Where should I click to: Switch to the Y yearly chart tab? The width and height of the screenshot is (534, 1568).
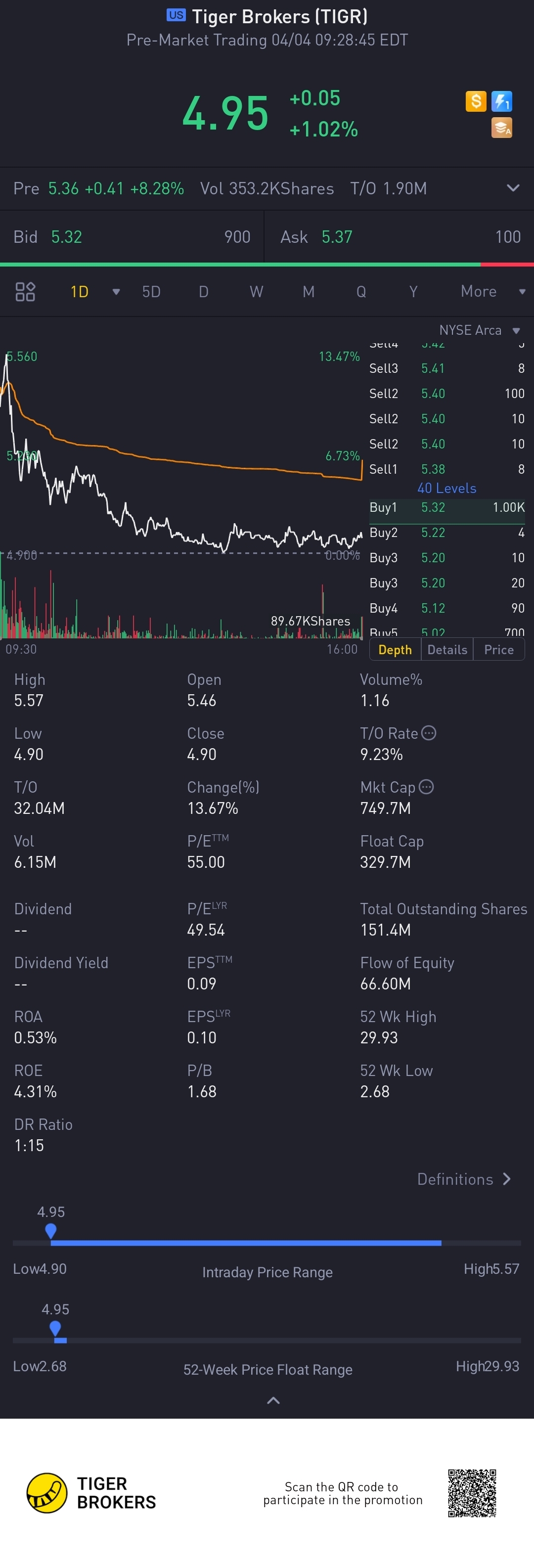pyautogui.click(x=413, y=292)
